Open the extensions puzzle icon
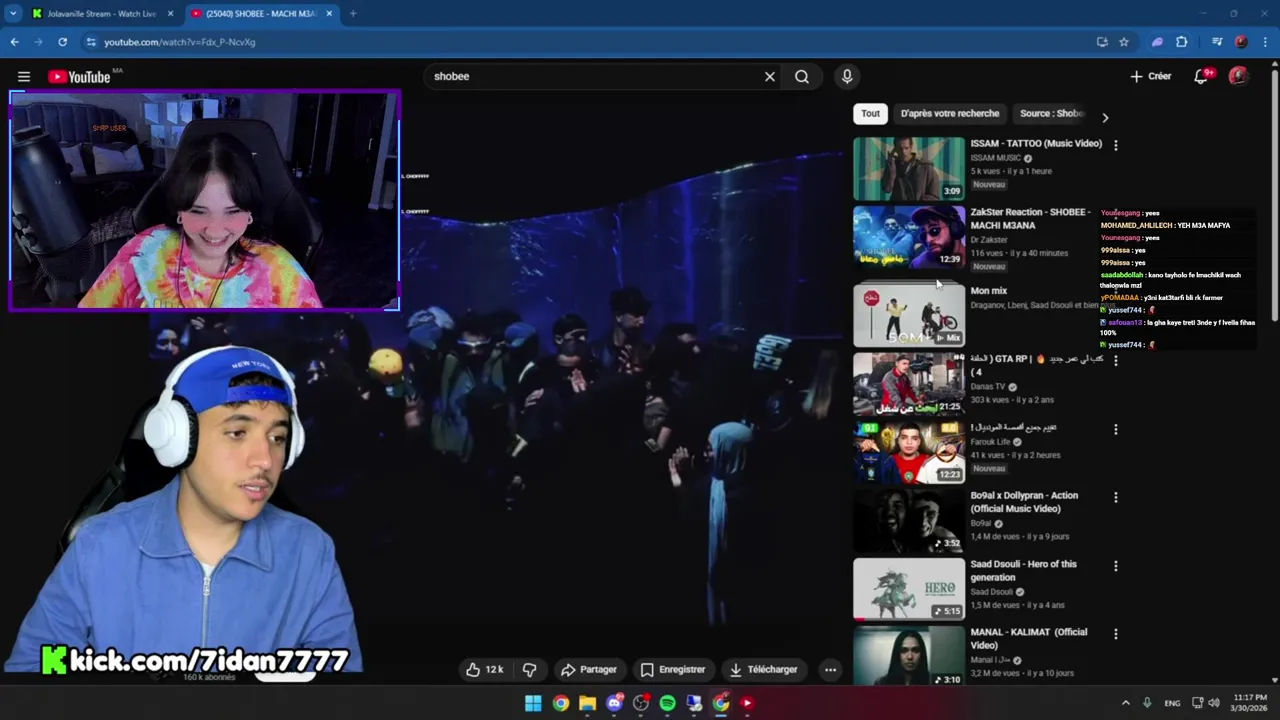Image resolution: width=1280 pixels, height=720 pixels. (x=1181, y=42)
